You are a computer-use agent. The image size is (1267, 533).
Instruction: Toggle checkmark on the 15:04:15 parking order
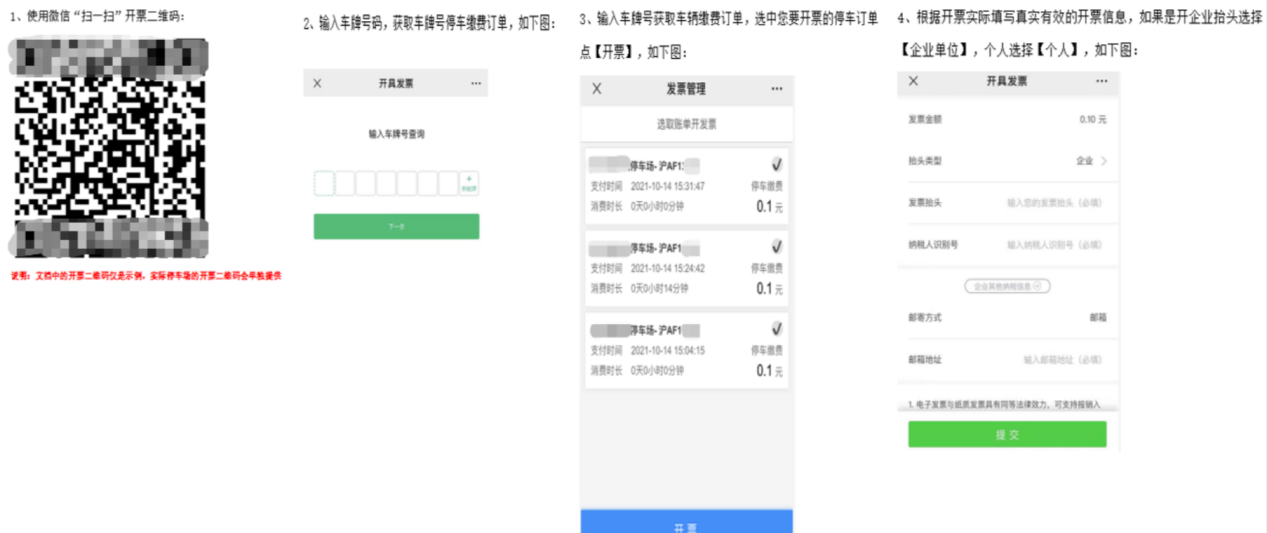777,329
